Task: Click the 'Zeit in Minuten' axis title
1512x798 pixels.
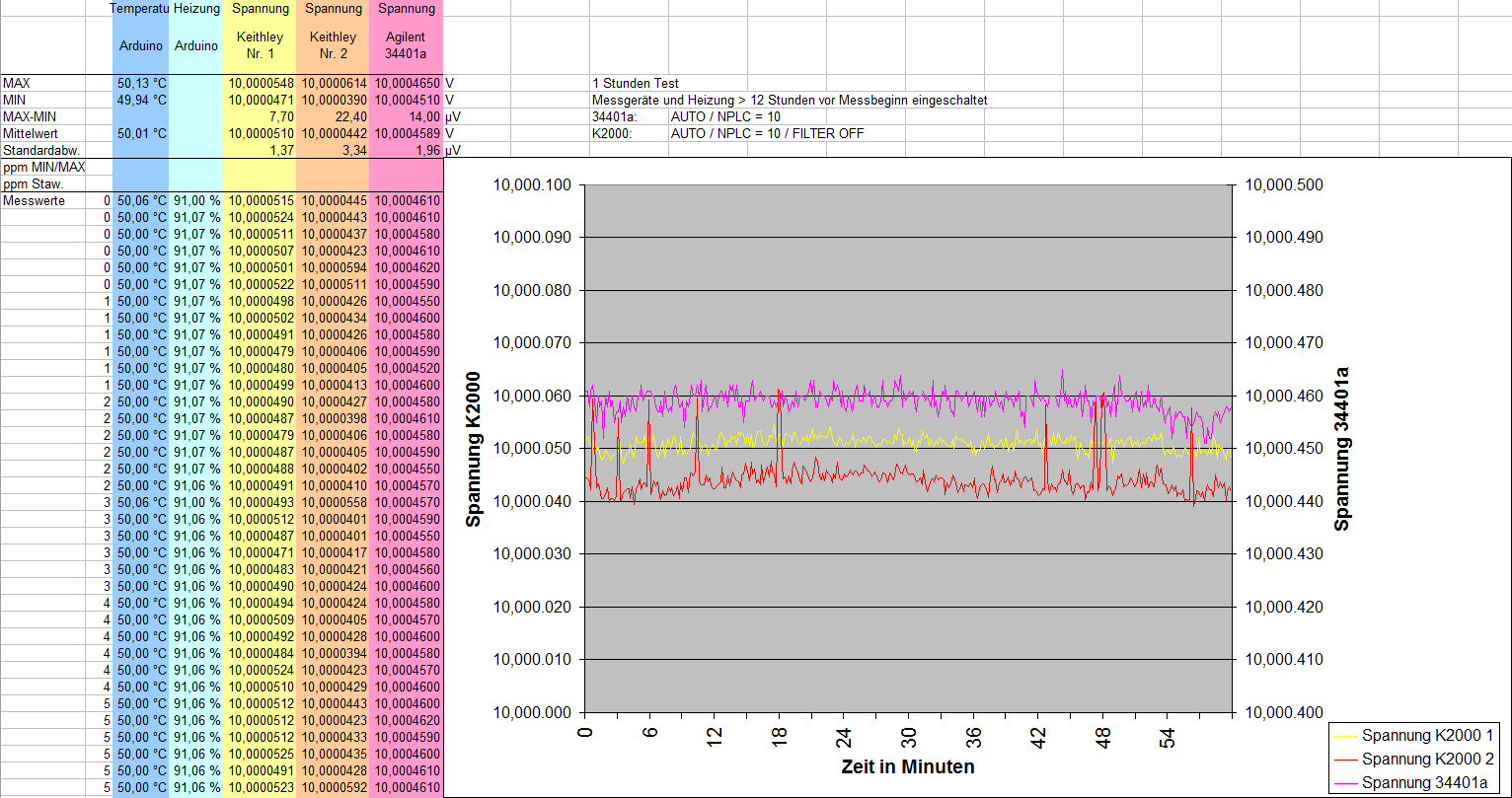Action: (x=907, y=766)
